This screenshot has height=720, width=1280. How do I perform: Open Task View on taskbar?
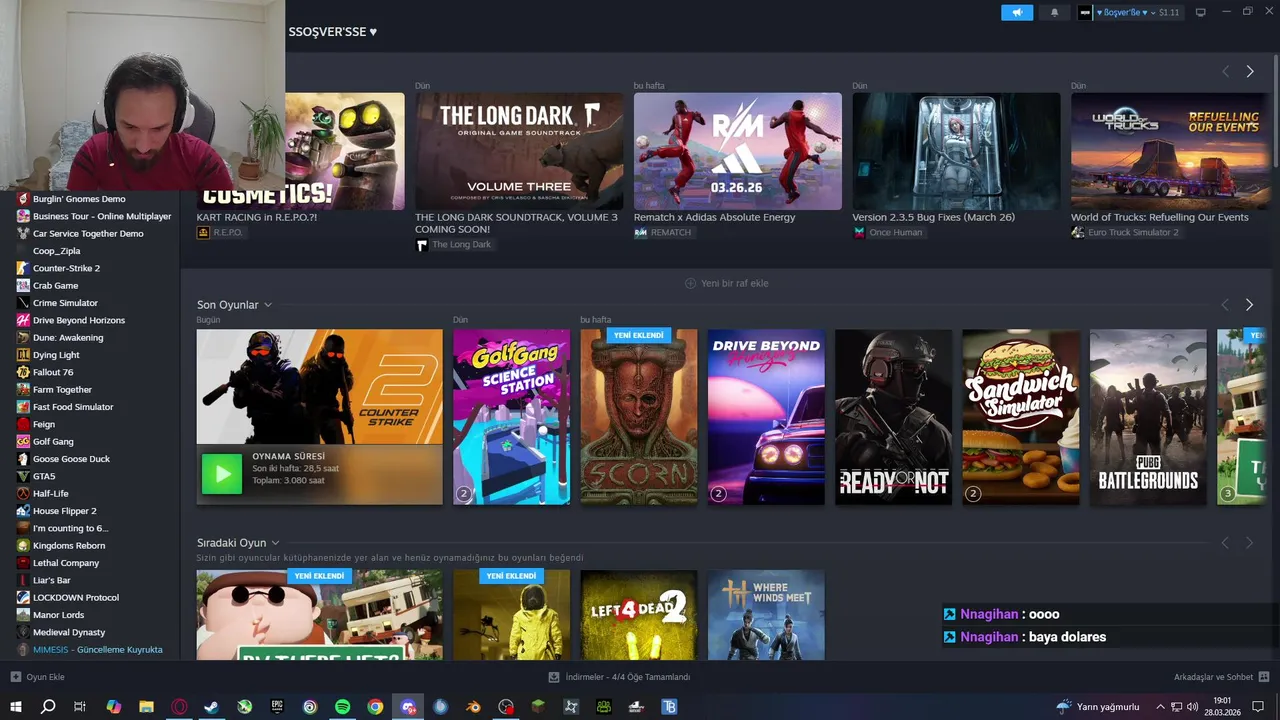(x=79, y=706)
